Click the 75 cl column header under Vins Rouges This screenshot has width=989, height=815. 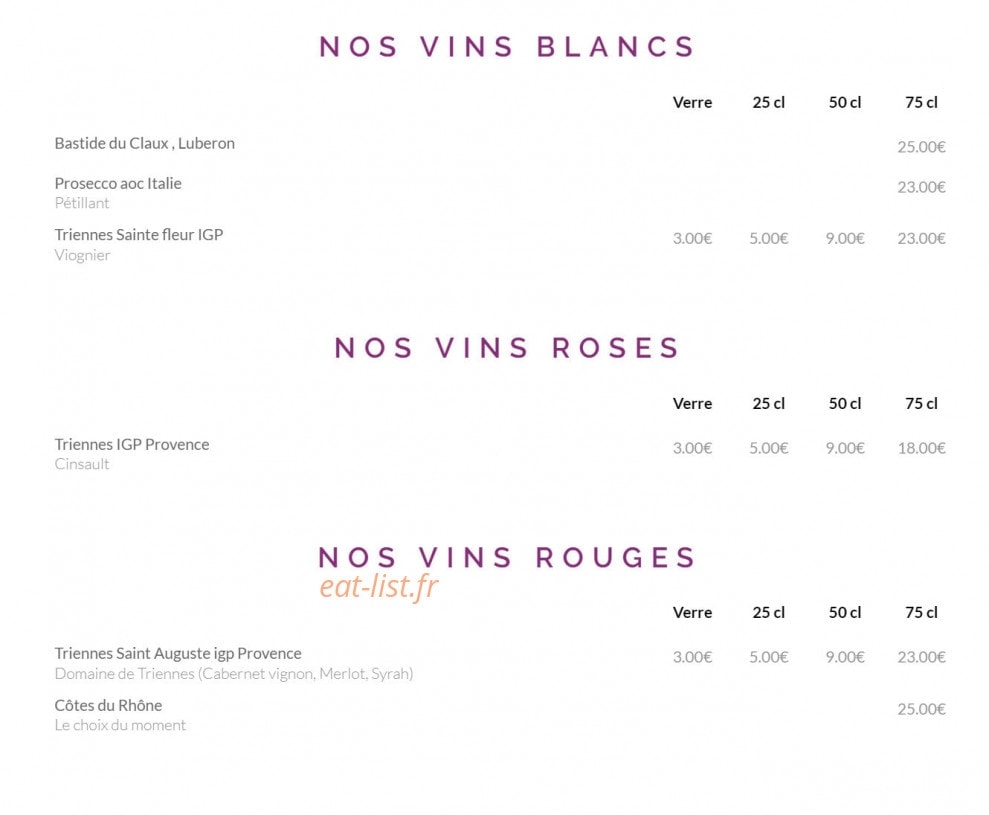(922, 612)
